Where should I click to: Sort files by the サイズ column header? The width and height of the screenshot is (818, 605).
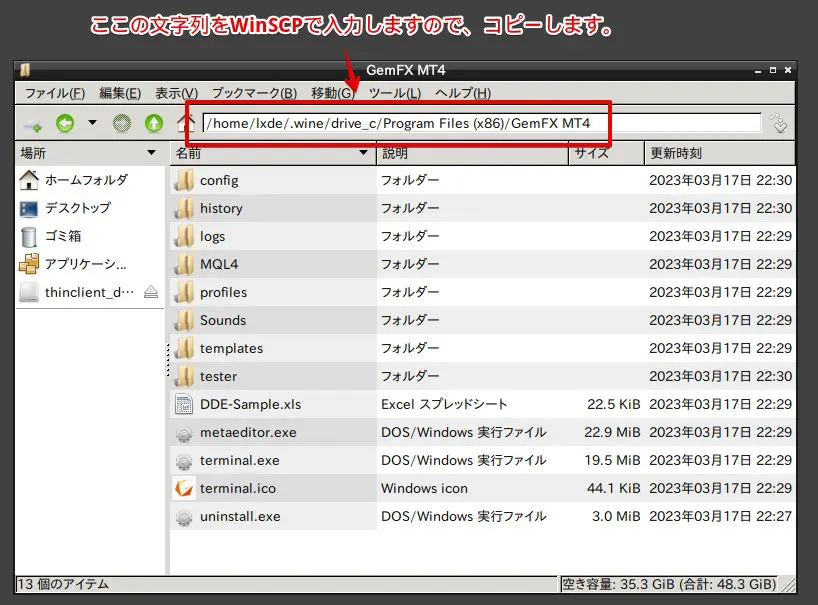coord(606,153)
